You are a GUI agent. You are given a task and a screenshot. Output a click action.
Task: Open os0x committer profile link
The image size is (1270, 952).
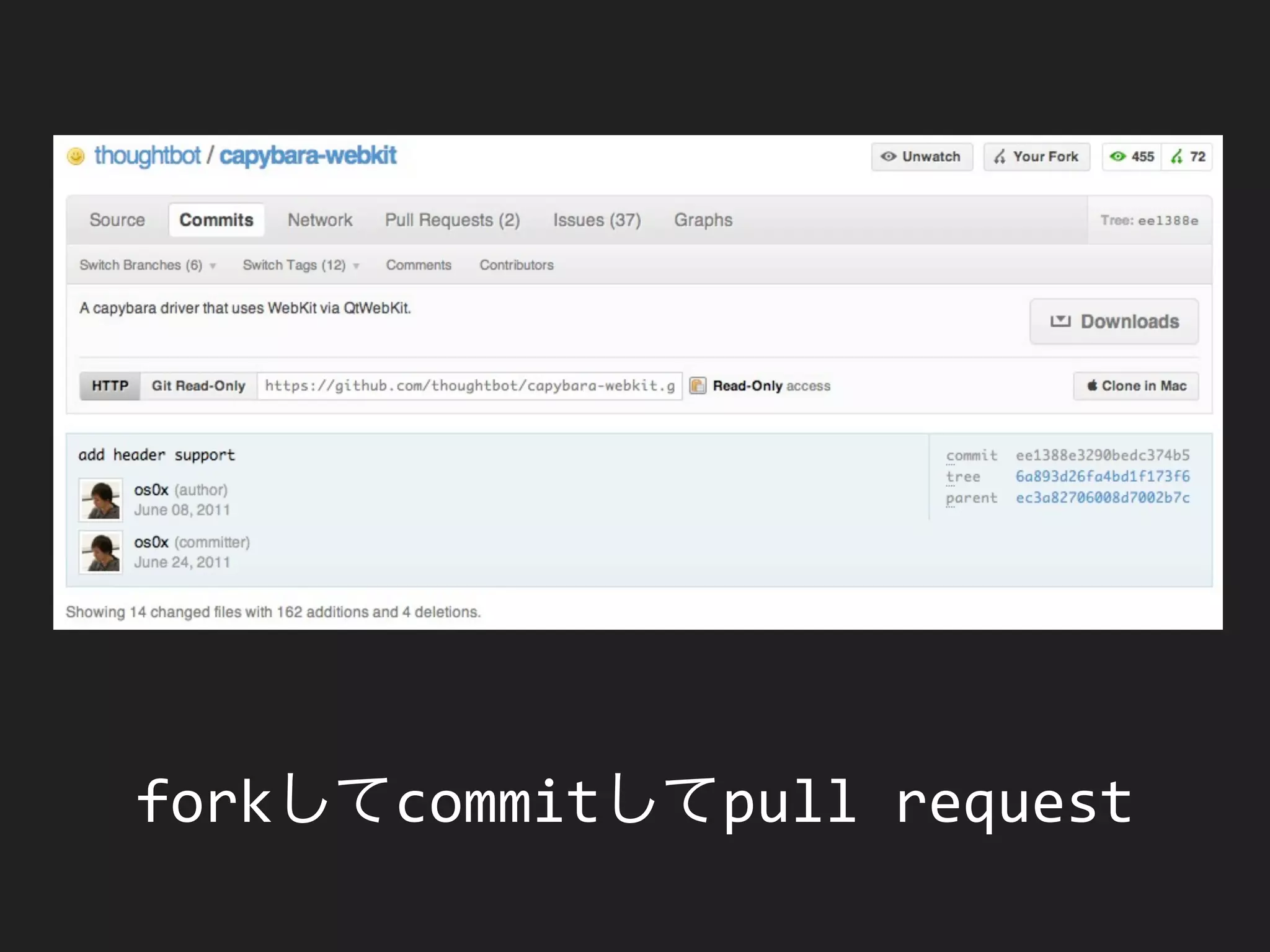[x=151, y=542]
